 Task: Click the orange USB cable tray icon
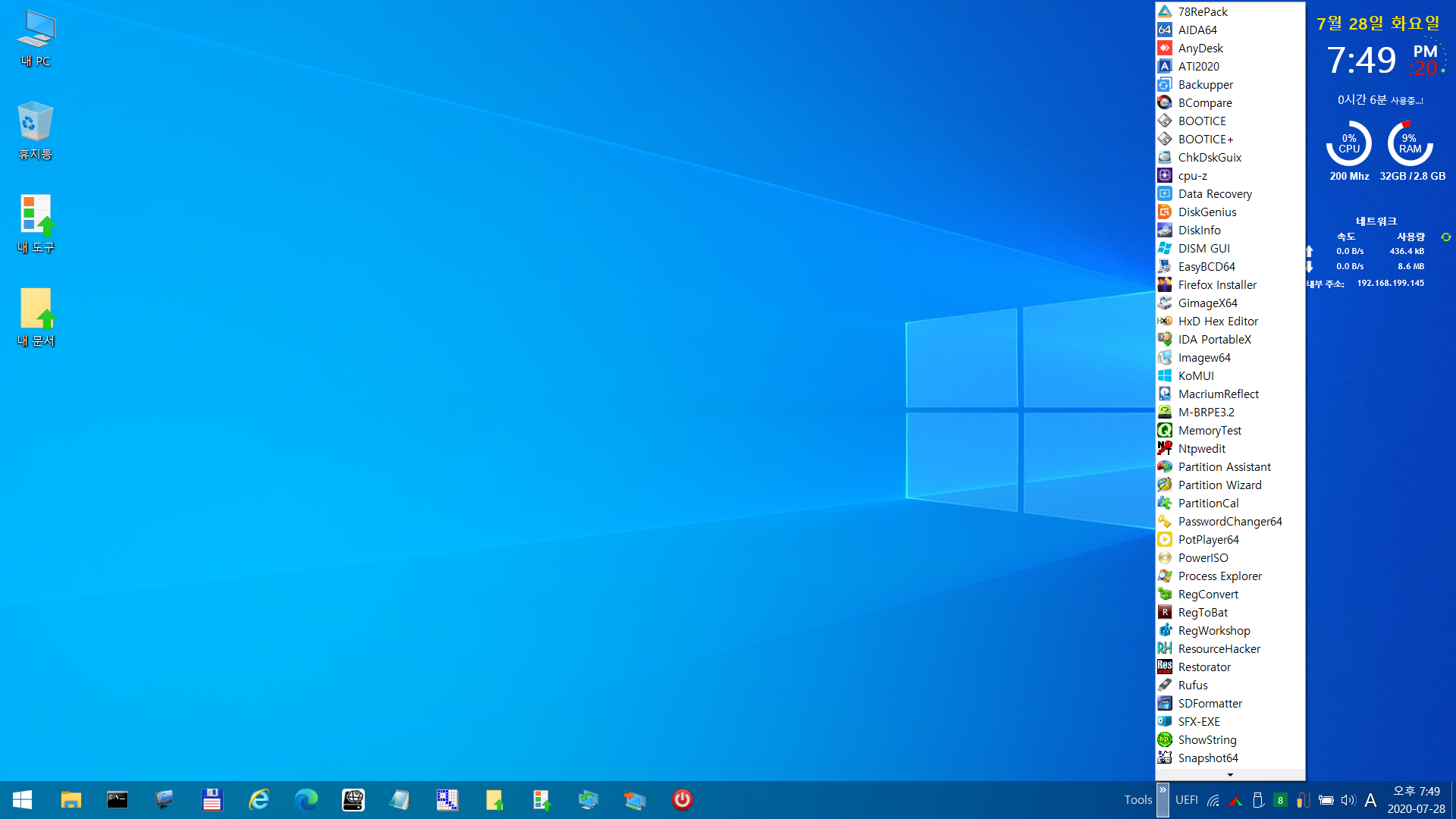(x=1303, y=800)
